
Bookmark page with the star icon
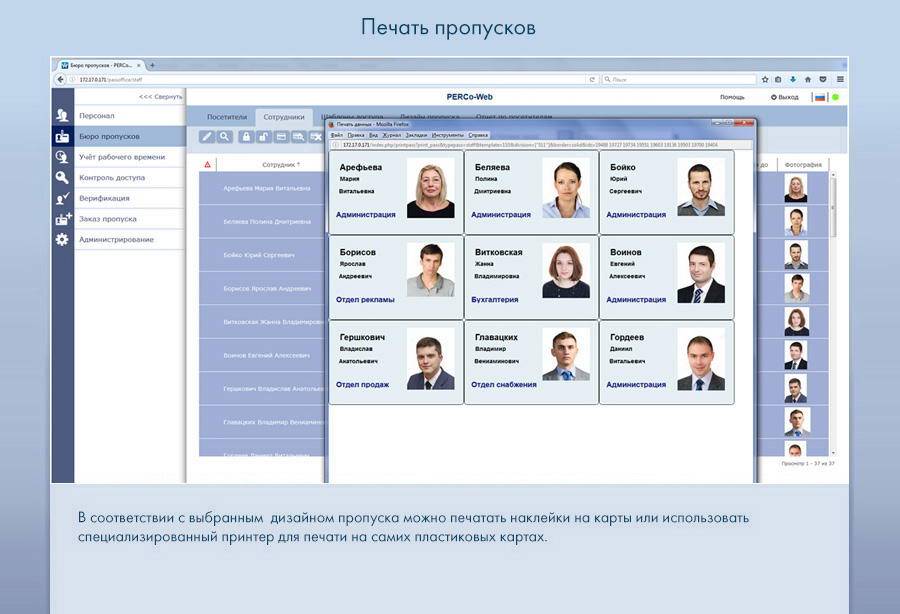(764, 79)
